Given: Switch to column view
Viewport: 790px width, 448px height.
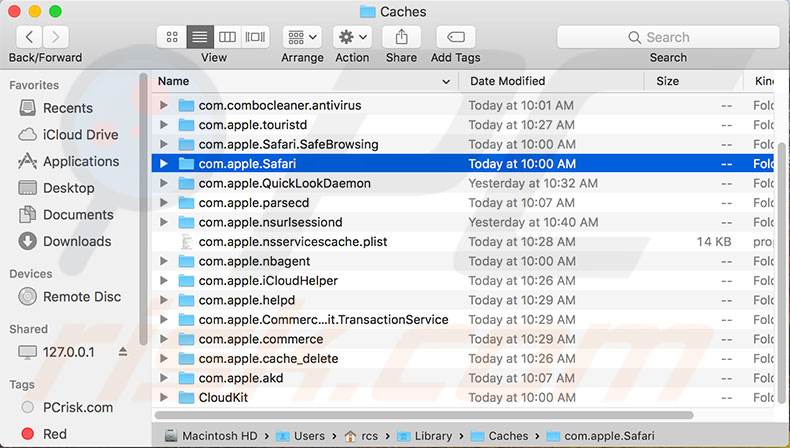Looking at the screenshot, I should 227,37.
